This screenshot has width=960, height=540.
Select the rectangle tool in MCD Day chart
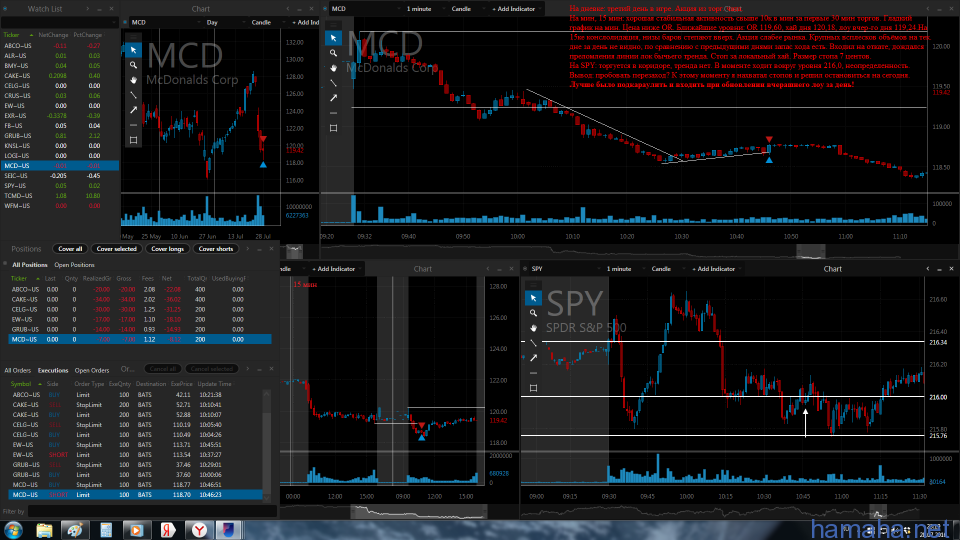click(x=133, y=140)
